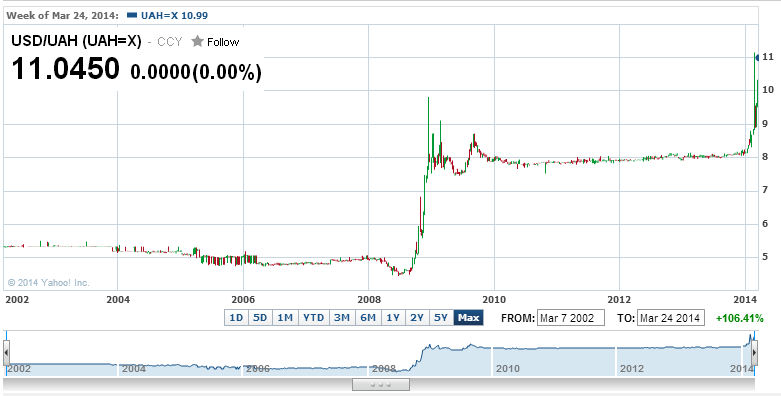Click the UAH=X 10.99 legend label
The image size is (781, 396).
[x=174, y=15]
